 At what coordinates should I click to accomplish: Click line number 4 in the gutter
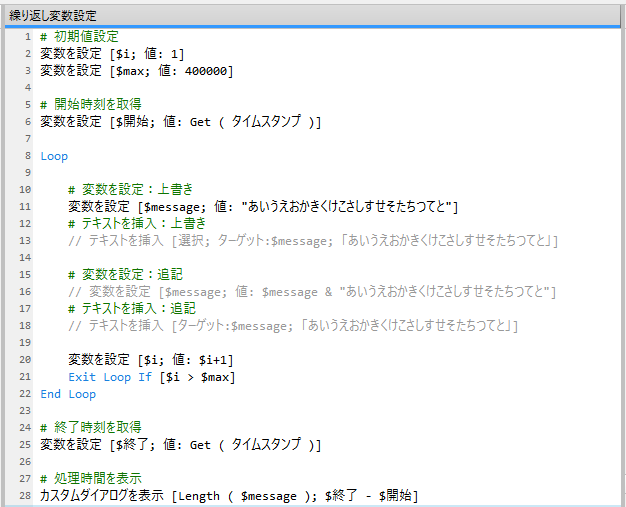click(28, 87)
